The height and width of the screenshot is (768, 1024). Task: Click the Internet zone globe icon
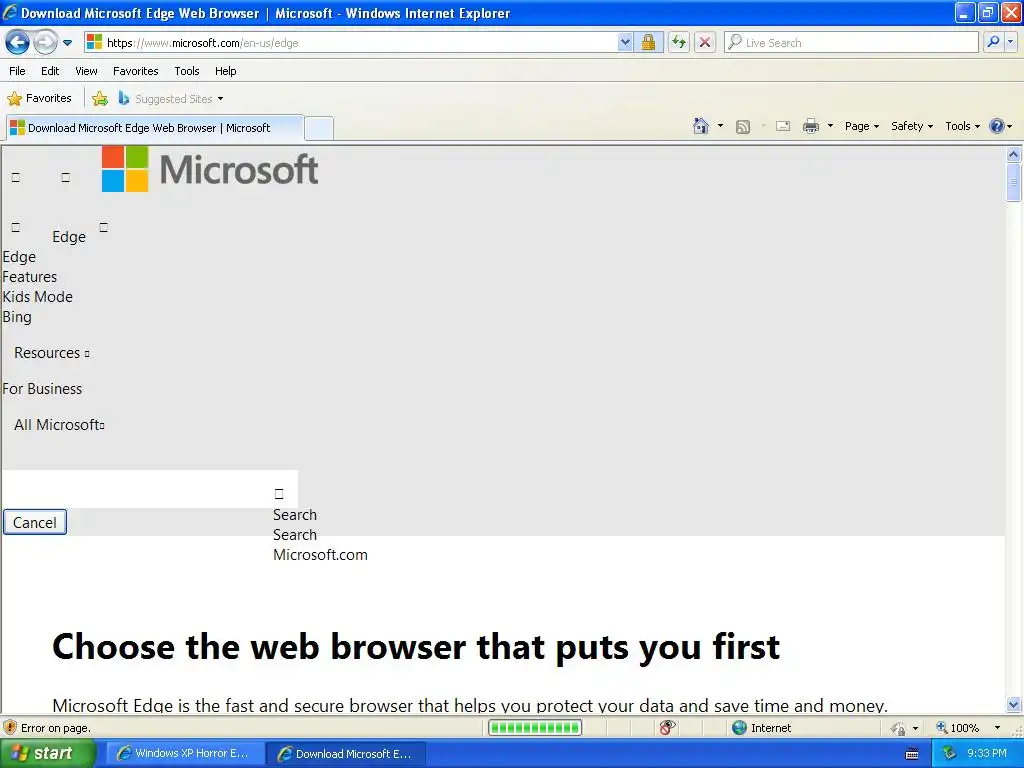739,728
